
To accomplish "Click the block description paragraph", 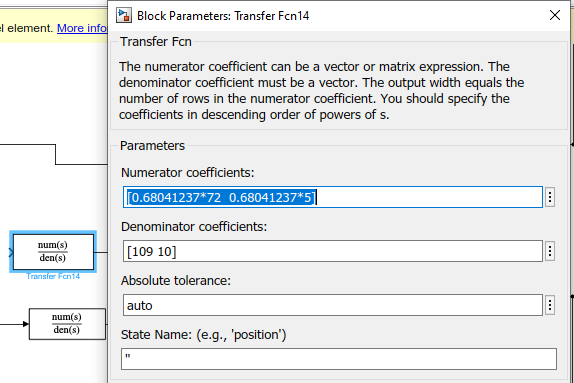I will (x=321, y=90).
